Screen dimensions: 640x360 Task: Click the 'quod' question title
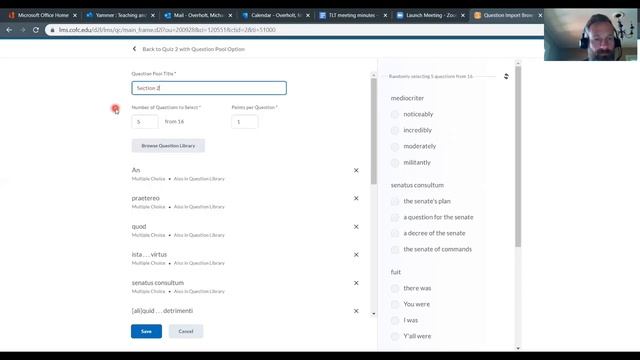point(139,226)
